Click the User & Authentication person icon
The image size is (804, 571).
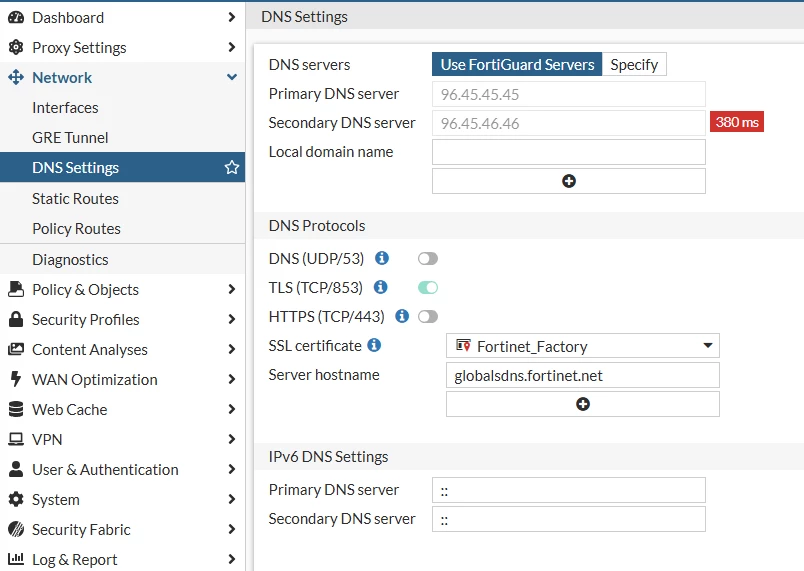(x=16, y=469)
